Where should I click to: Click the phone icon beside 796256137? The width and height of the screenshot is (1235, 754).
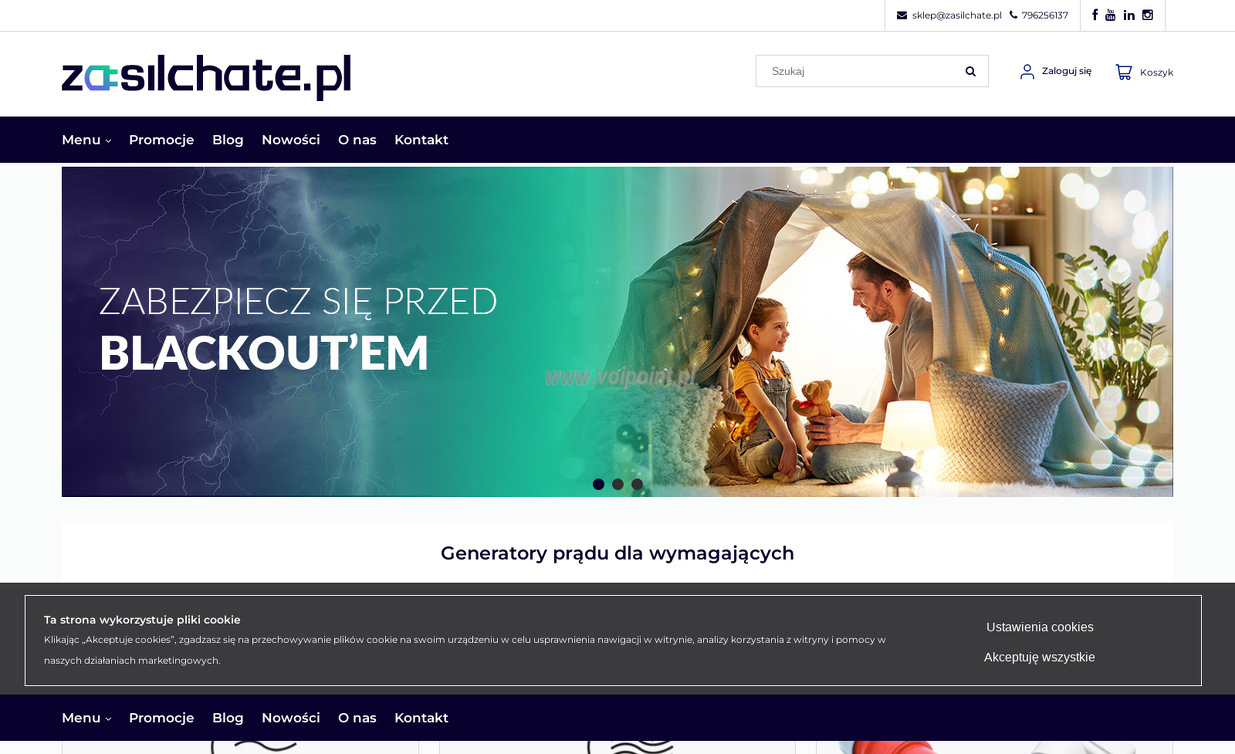1013,15
